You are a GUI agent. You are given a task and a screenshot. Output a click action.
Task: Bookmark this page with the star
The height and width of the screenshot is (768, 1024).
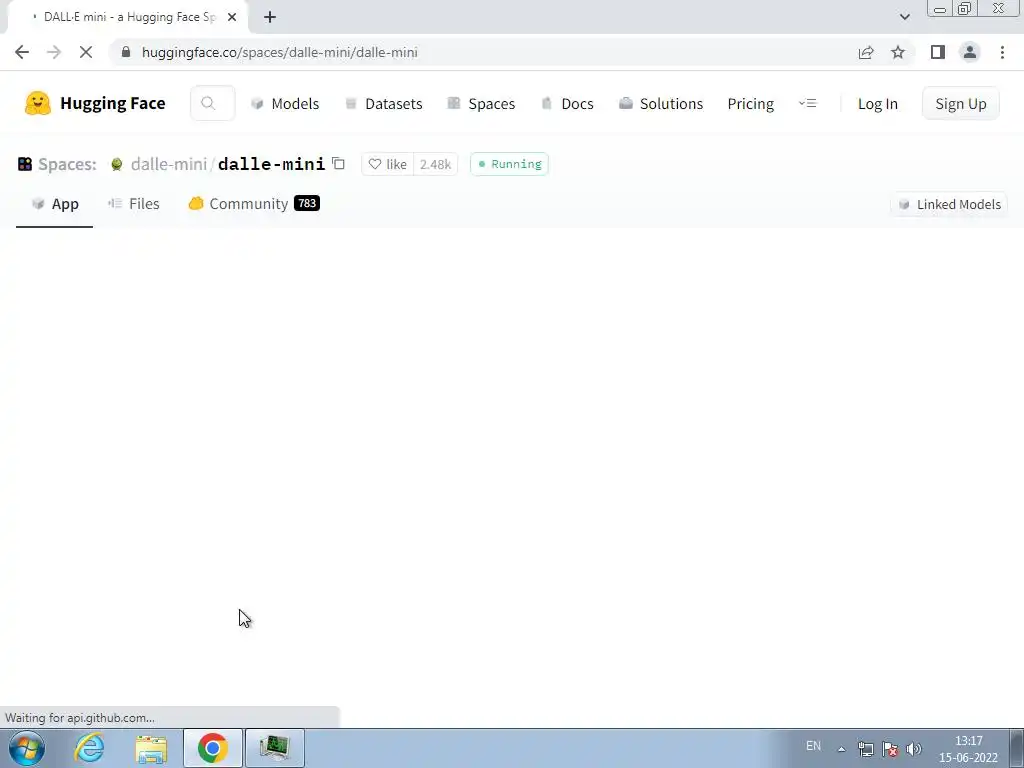pos(898,52)
